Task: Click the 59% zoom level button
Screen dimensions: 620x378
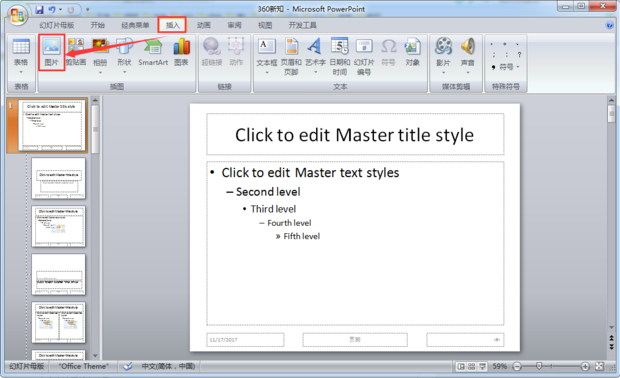Action: (x=499, y=367)
